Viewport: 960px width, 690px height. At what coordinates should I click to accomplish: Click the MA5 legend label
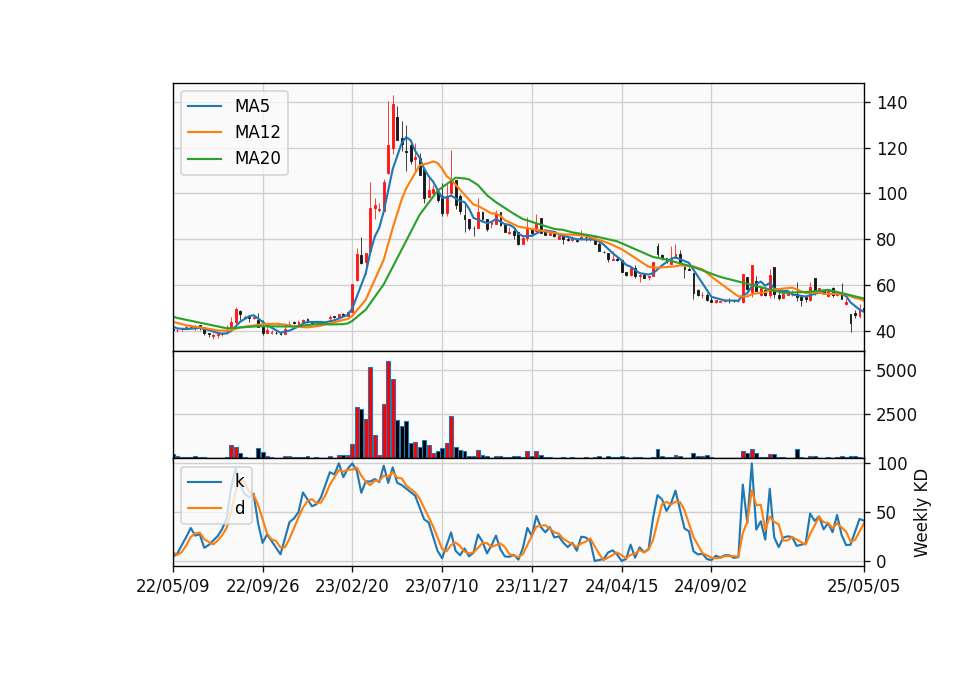(x=252, y=106)
